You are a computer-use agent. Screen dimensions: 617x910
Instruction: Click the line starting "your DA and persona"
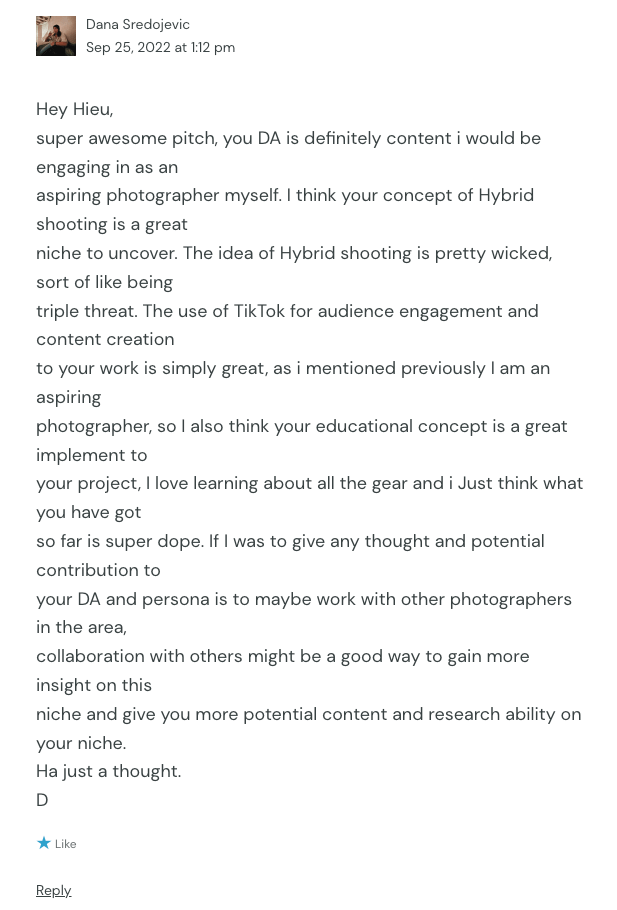pos(304,599)
